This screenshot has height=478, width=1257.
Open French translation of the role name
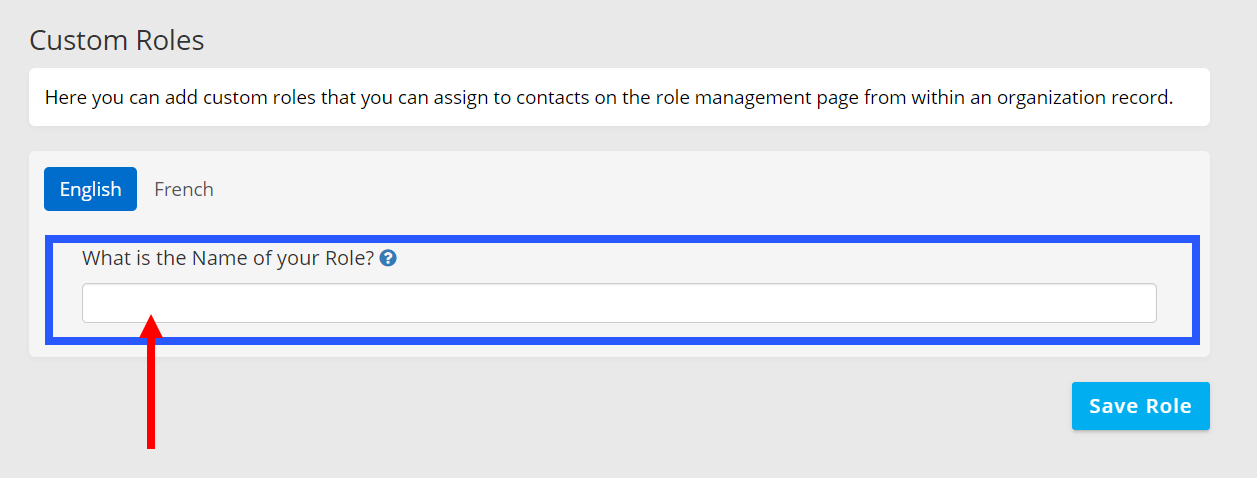coord(184,189)
